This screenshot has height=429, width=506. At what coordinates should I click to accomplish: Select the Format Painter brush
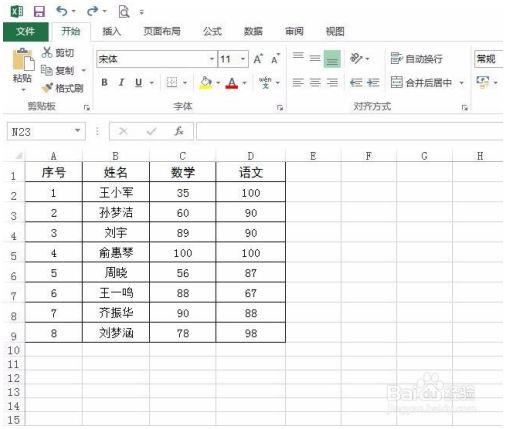[62, 88]
